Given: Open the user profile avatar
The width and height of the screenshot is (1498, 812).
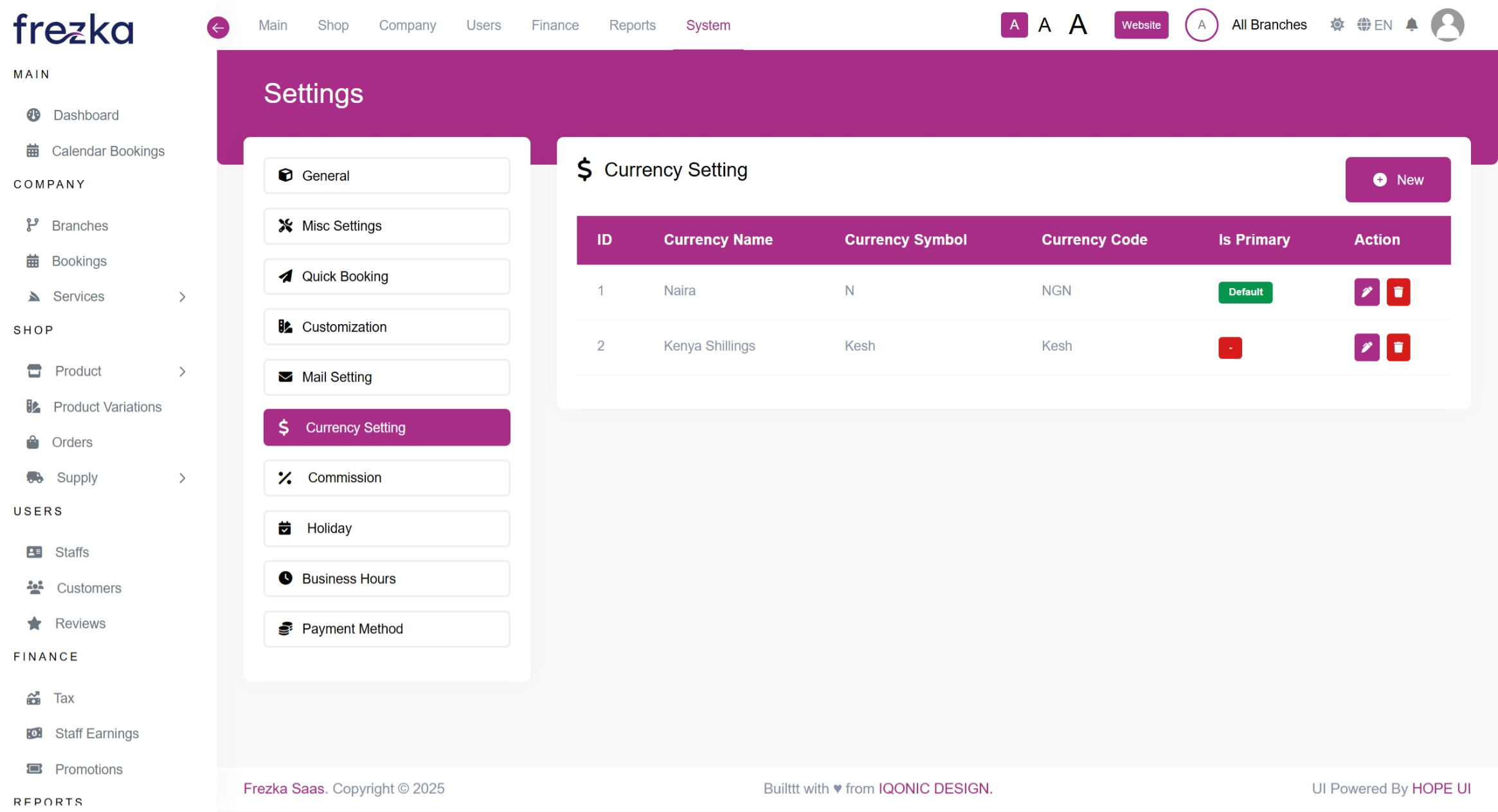Looking at the screenshot, I should (1447, 25).
